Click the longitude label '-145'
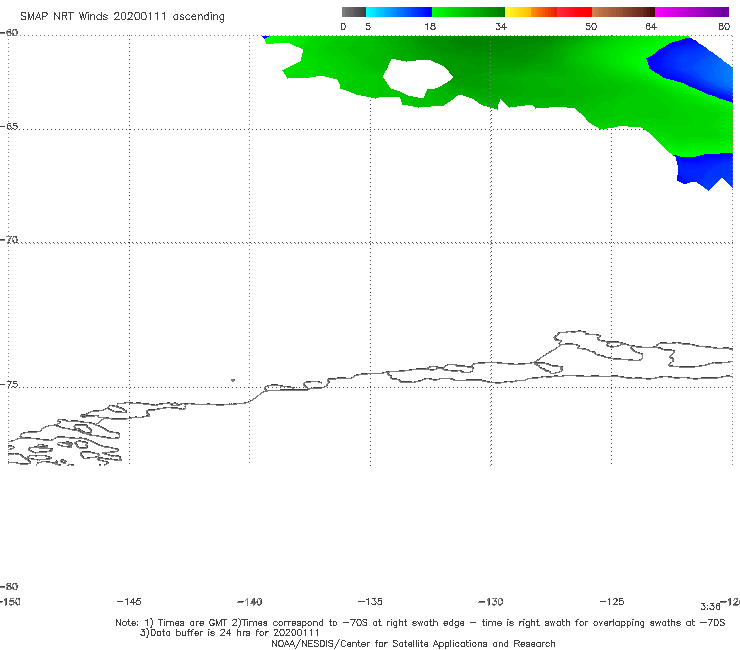740x650 pixels. point(129,601)
